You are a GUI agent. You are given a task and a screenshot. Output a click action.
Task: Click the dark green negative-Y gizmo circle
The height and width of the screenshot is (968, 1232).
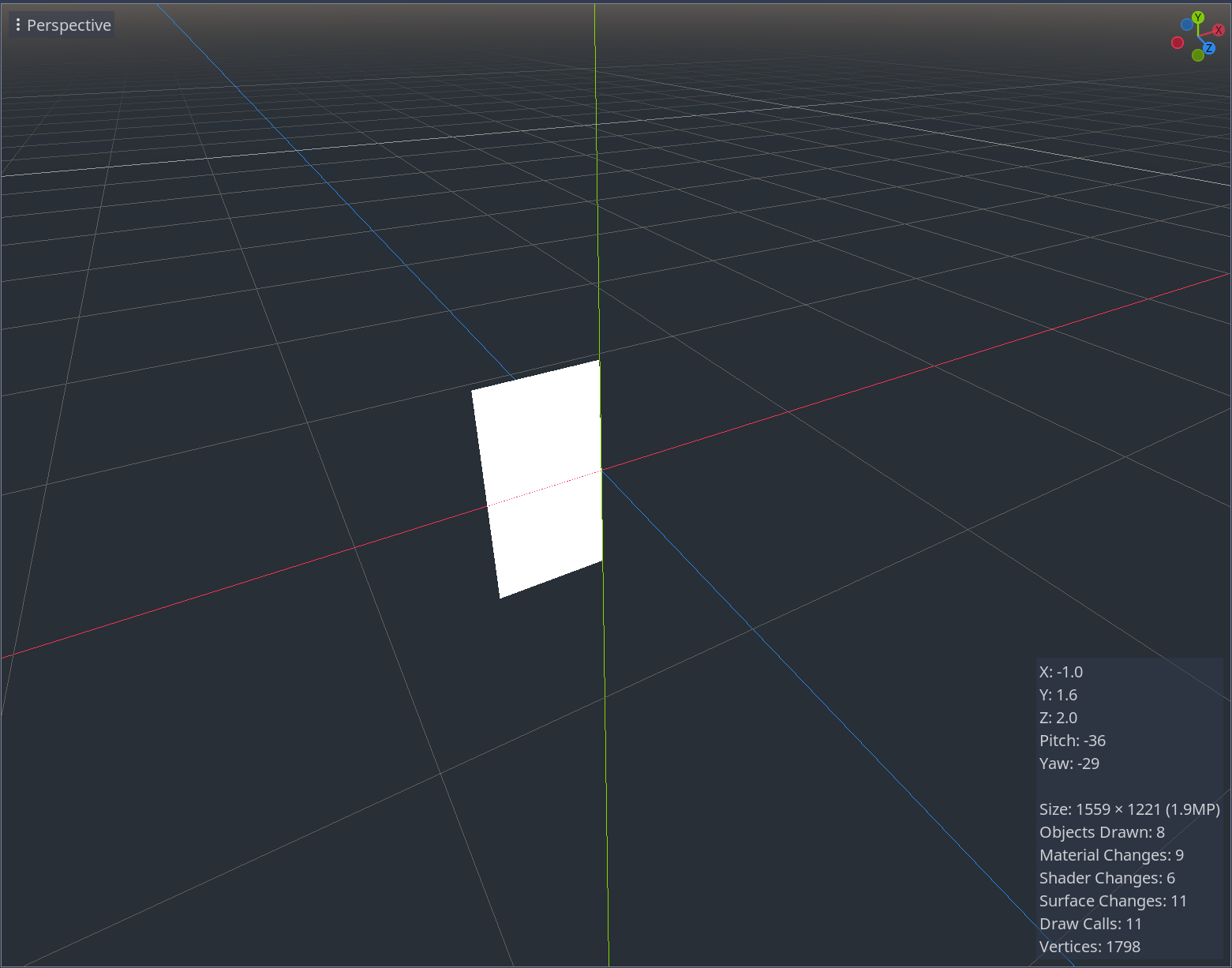[1197, 55]
